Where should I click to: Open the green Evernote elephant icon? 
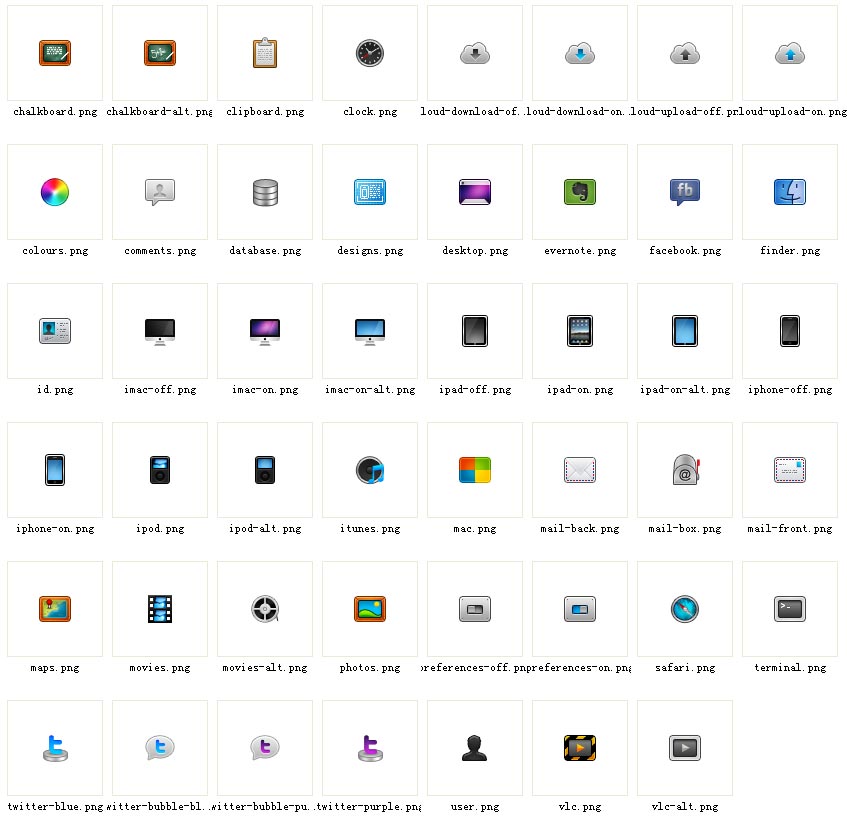[580, 192]
